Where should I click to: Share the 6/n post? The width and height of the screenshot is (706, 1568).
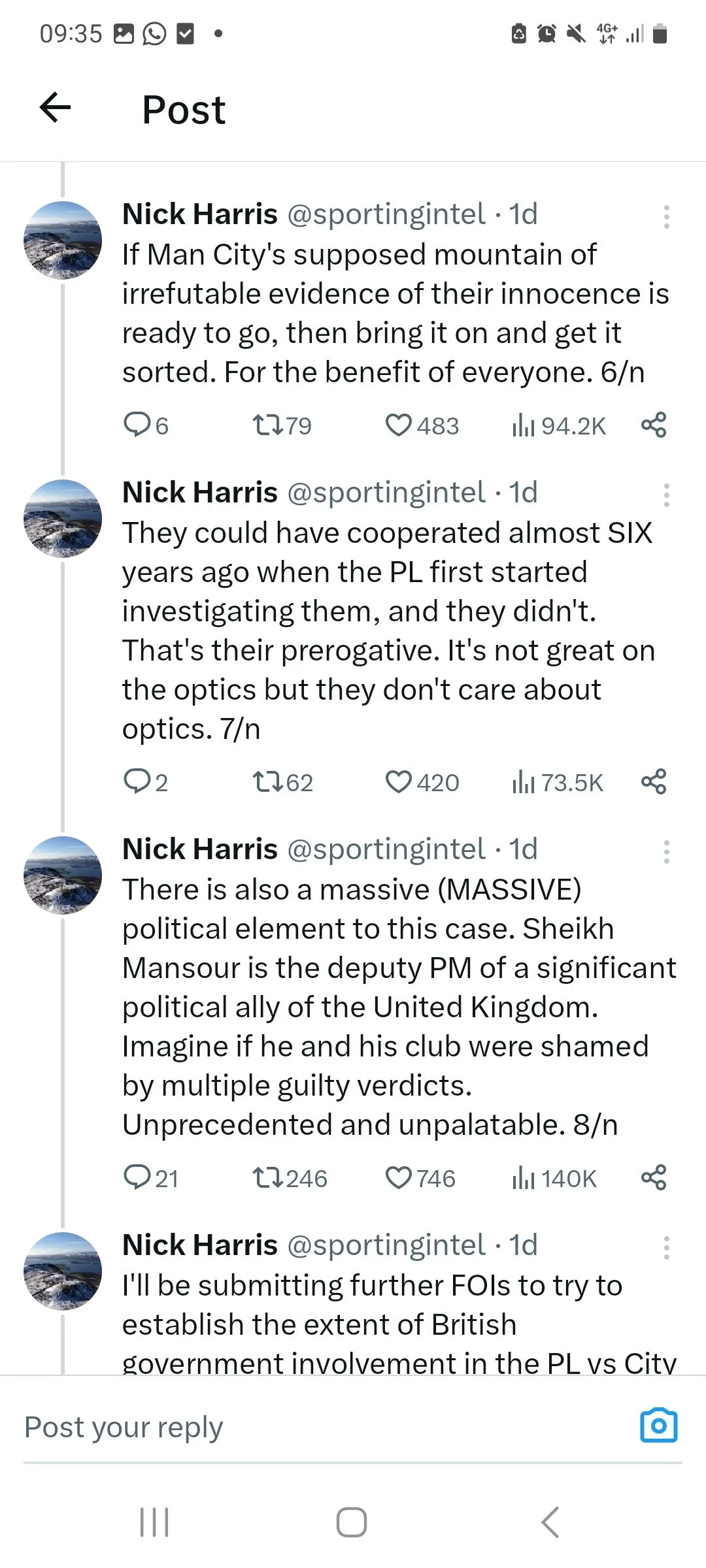tap(654, 425)
